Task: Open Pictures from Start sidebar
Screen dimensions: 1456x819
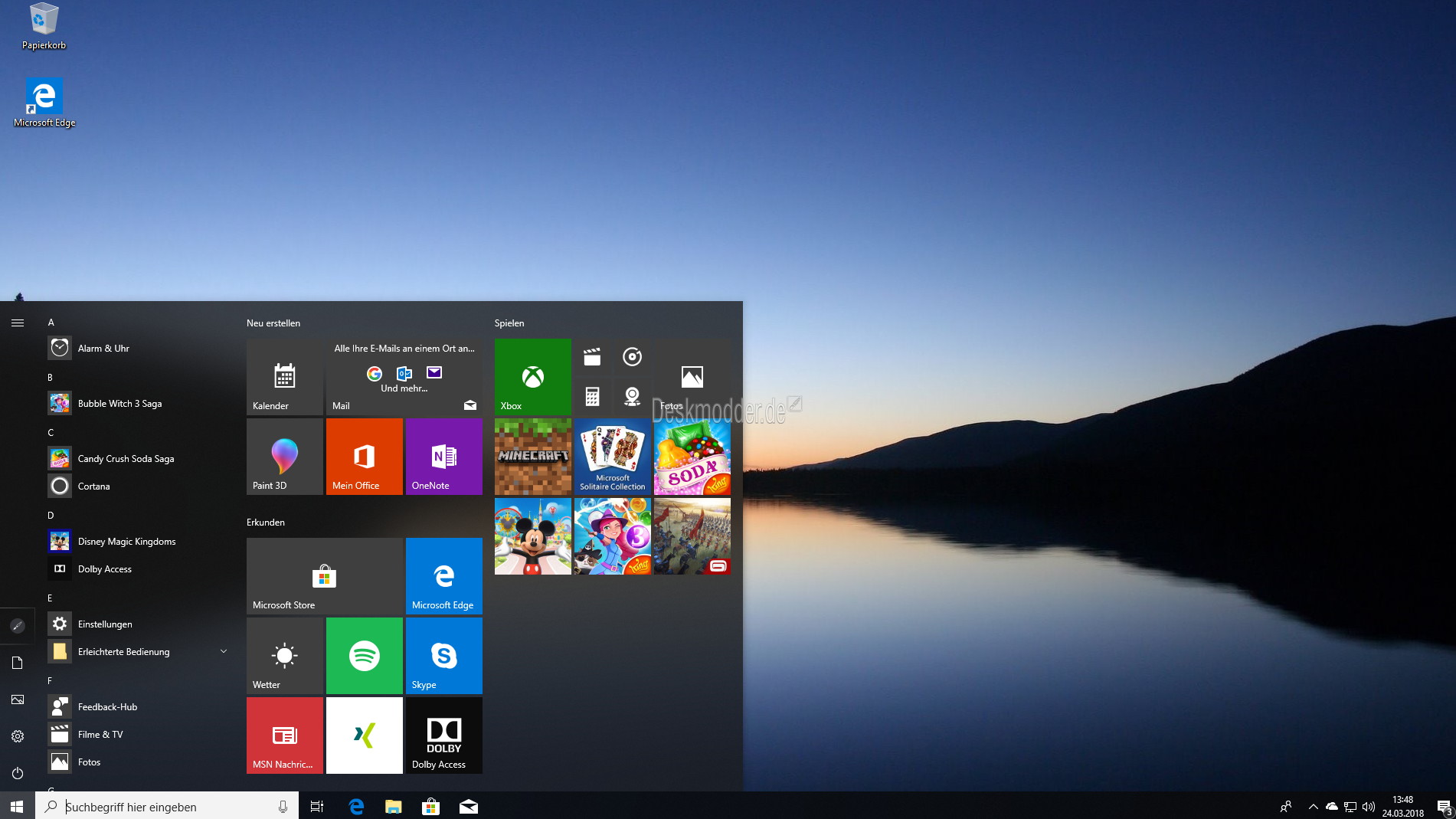Action: pyautogui.click(x=18, y=699)
